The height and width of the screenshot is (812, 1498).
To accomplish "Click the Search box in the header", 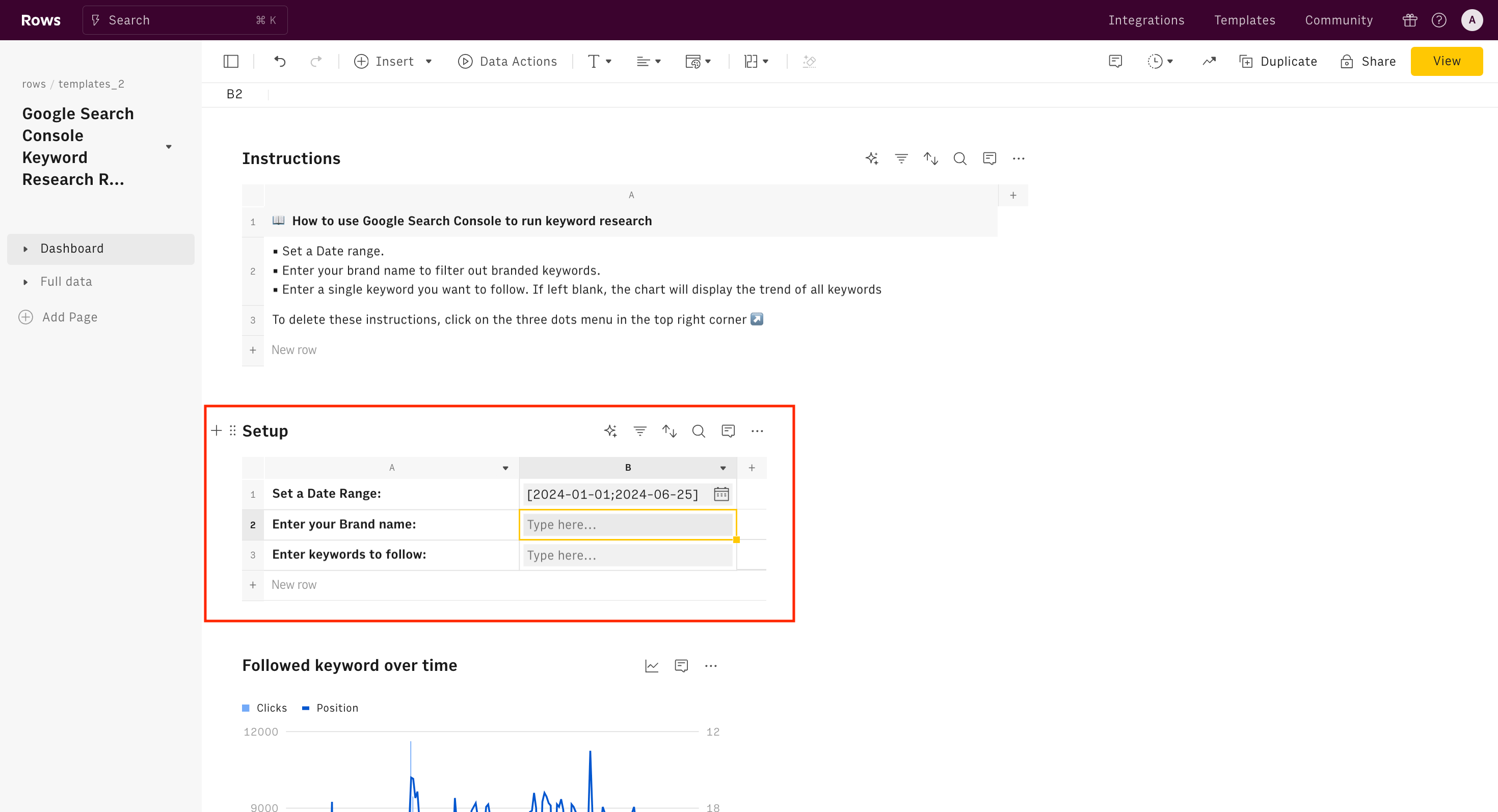I will [x=185, y=20].
